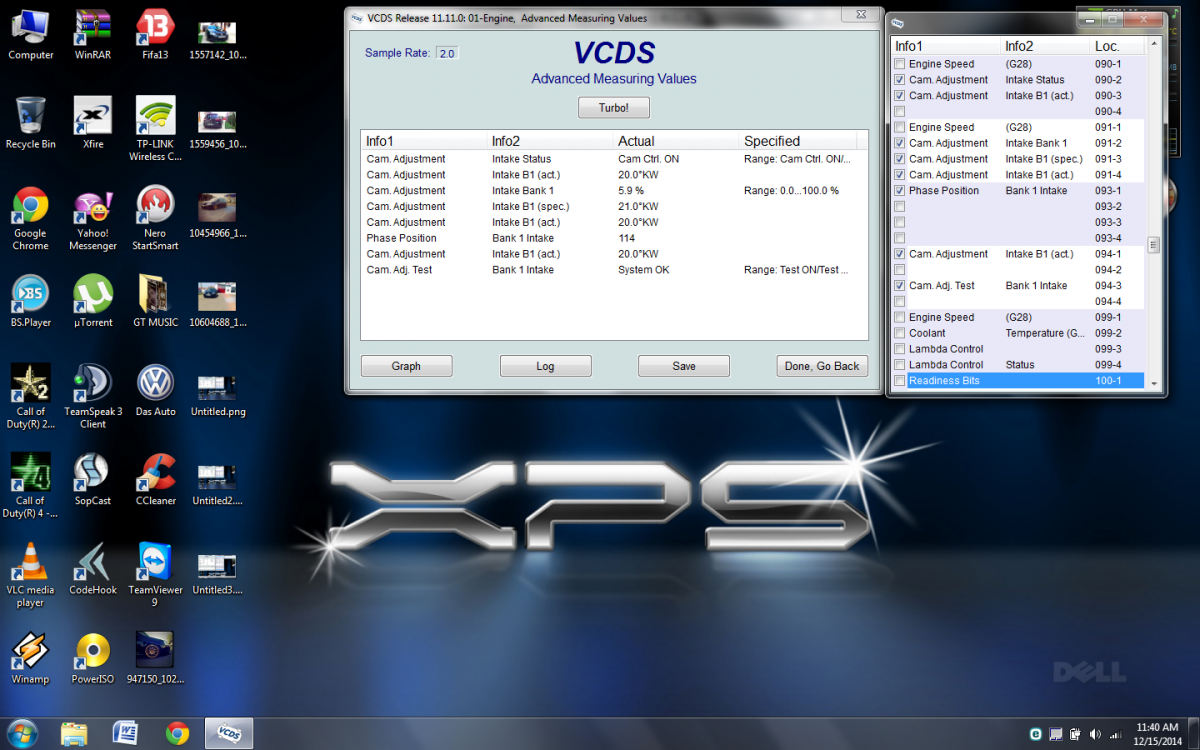This screenshot has height=750, width=1200.
Task: Open VLC media player shortcut
Action: click(30, 563)
